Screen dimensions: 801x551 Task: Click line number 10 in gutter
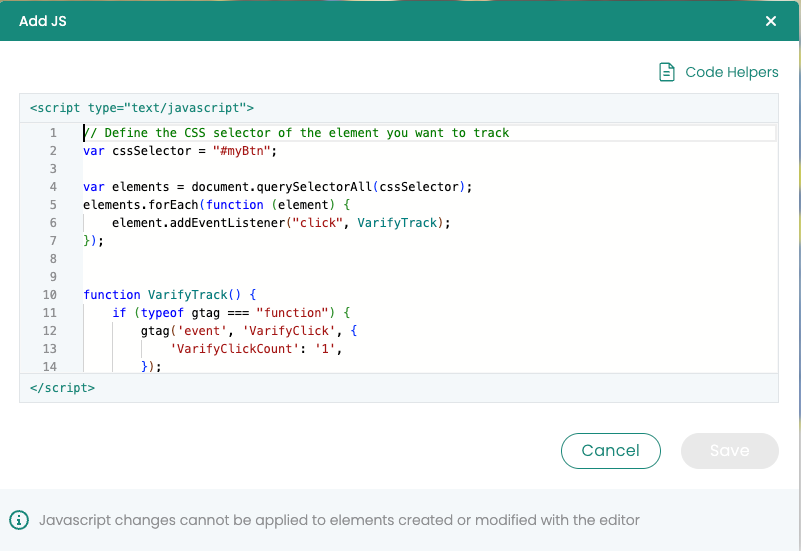pos(50,295)
